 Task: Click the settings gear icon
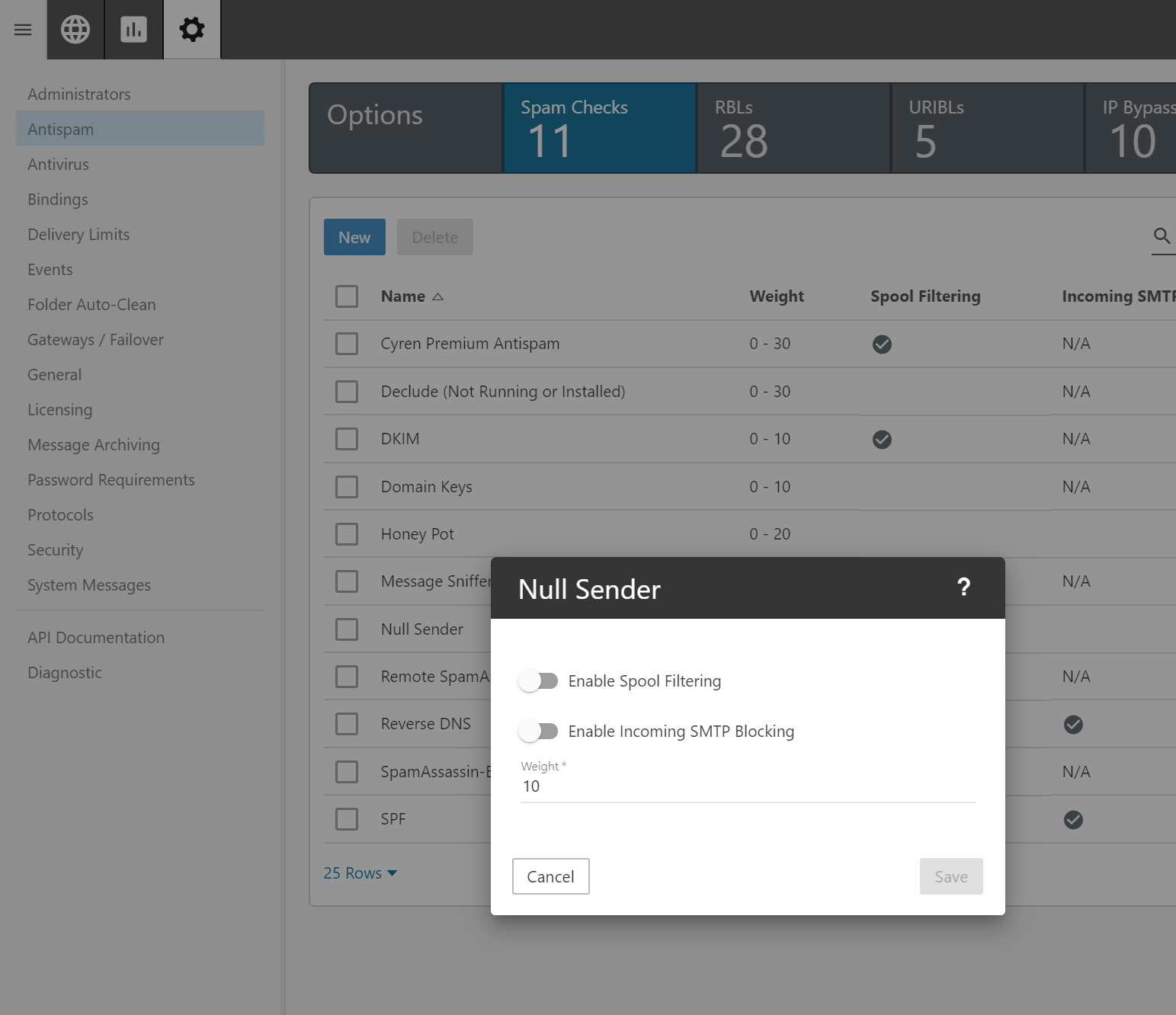point(192,30)
